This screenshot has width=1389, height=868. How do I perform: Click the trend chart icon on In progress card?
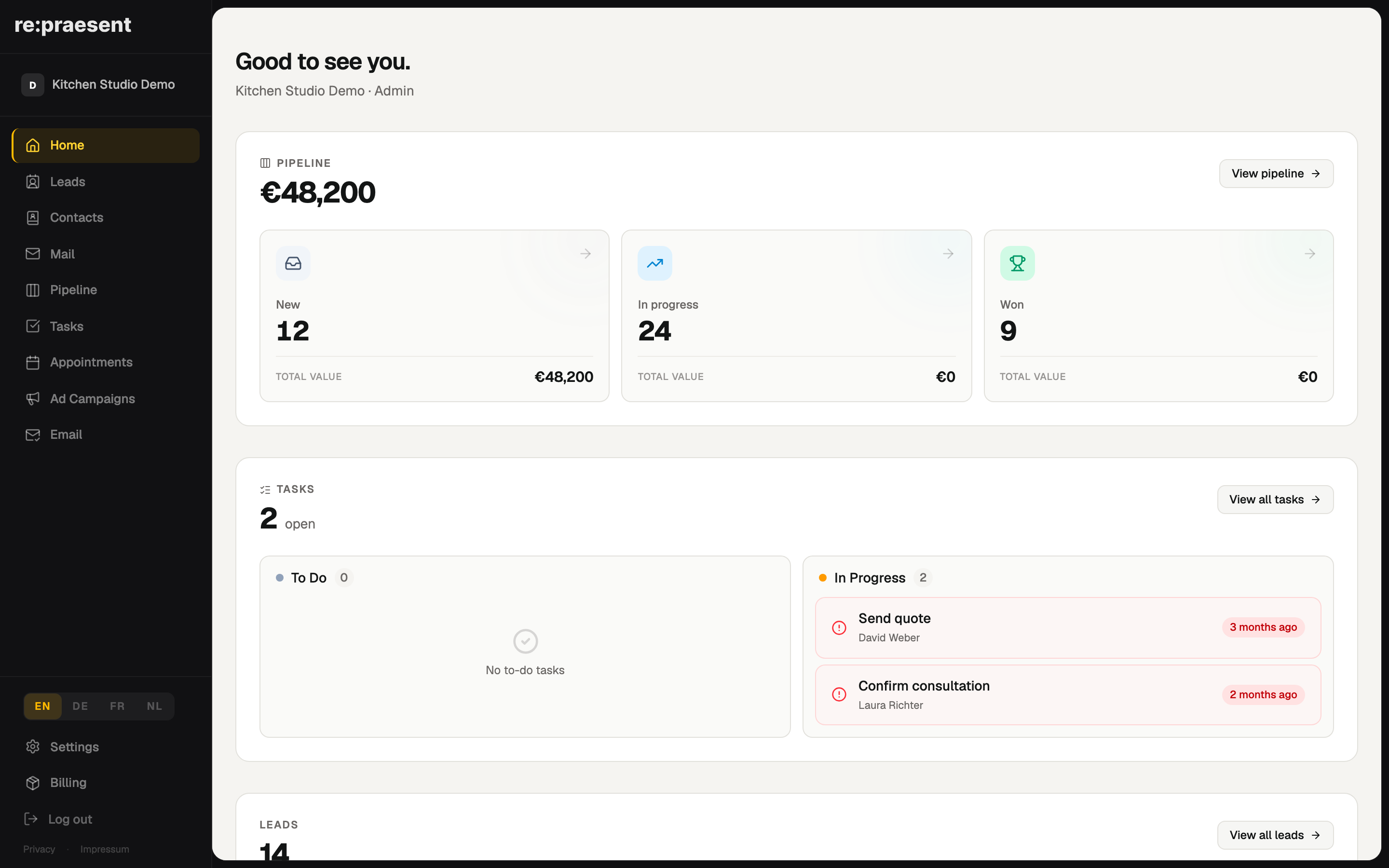coord(655,263)
